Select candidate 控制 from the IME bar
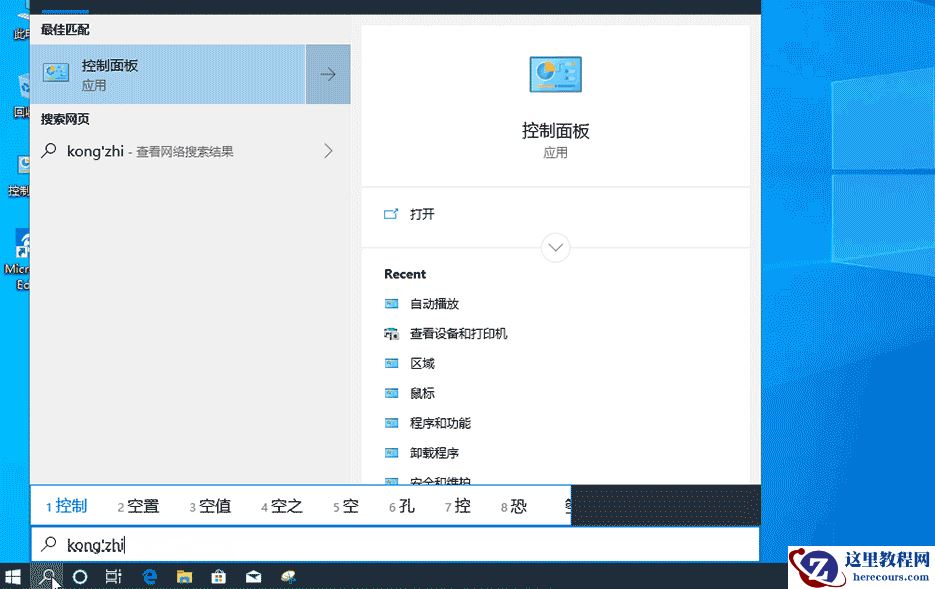The width and height of the screenshot is (935, 589). pos(65,506)
